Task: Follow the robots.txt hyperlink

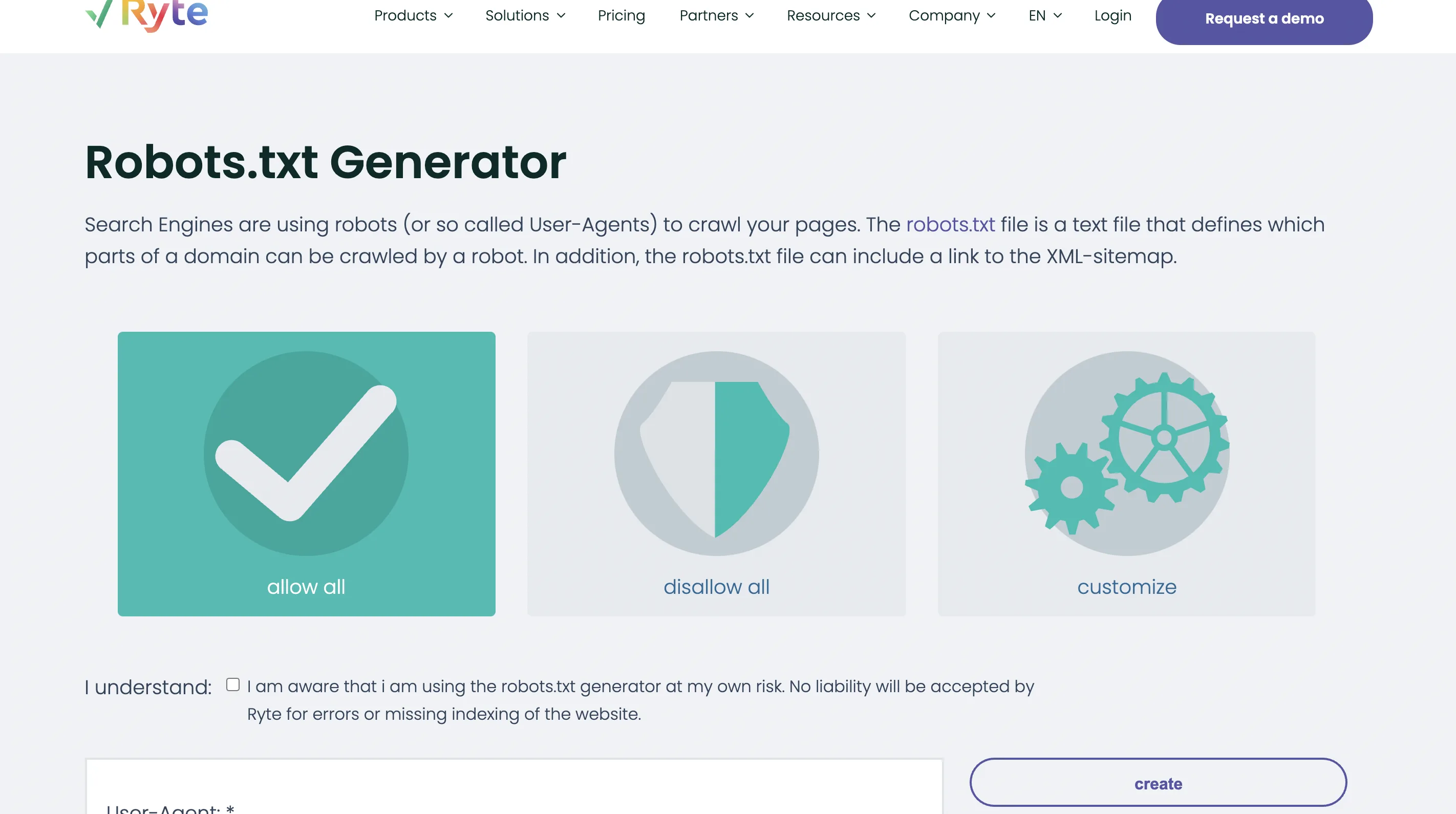Action: [950, 224]
